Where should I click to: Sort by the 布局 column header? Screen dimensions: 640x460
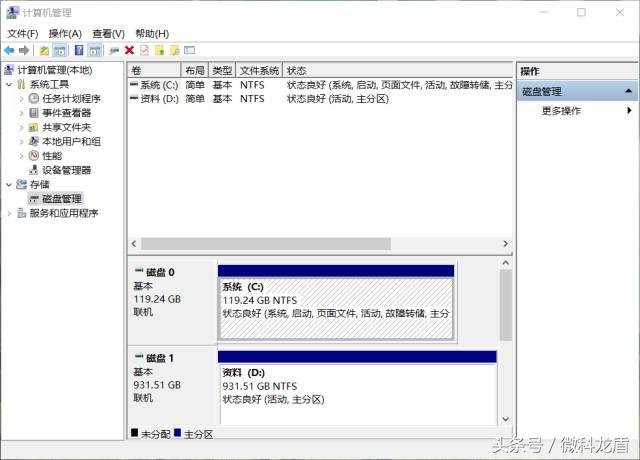(x=195, y=71)
